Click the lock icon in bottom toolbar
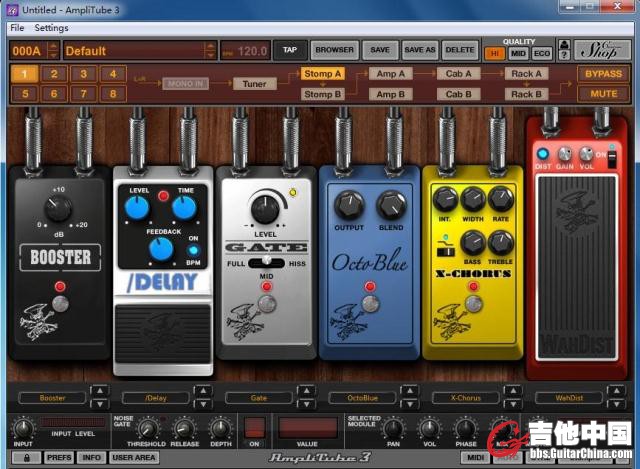640x469 pixels. [27, 458]
